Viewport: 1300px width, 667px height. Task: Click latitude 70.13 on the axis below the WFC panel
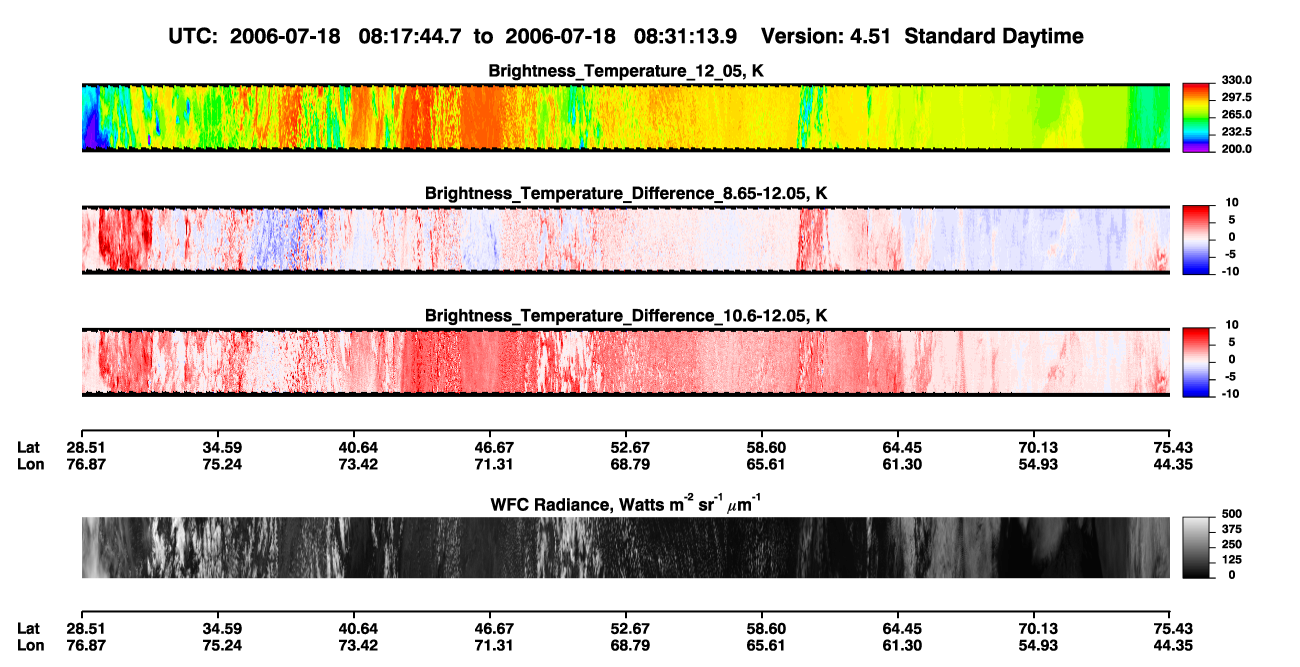(x=1039, y=628)
